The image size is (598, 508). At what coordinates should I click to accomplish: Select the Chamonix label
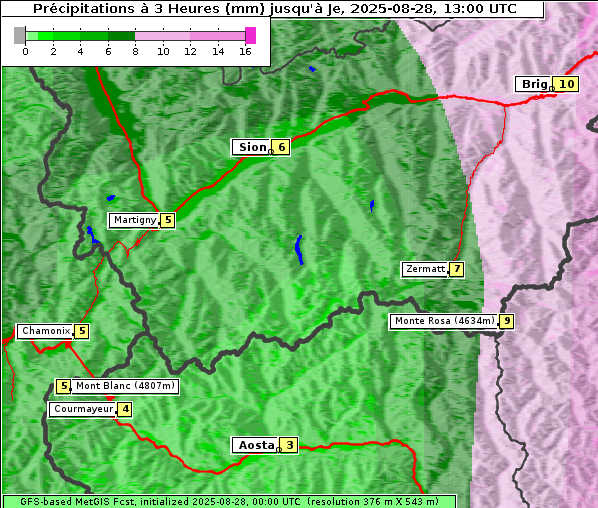point(45,331)
